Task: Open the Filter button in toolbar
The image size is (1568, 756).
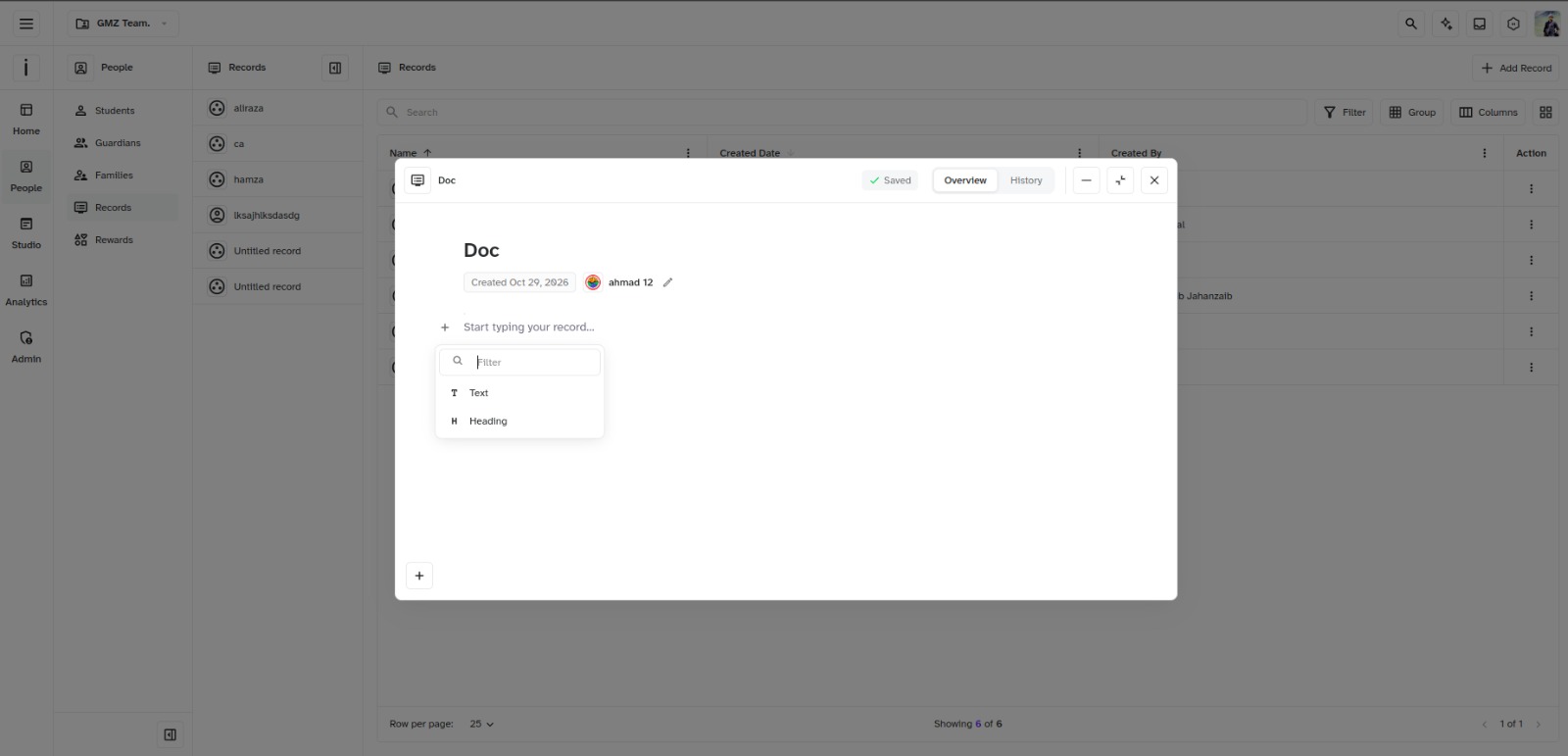Action: pos(1345,113)
